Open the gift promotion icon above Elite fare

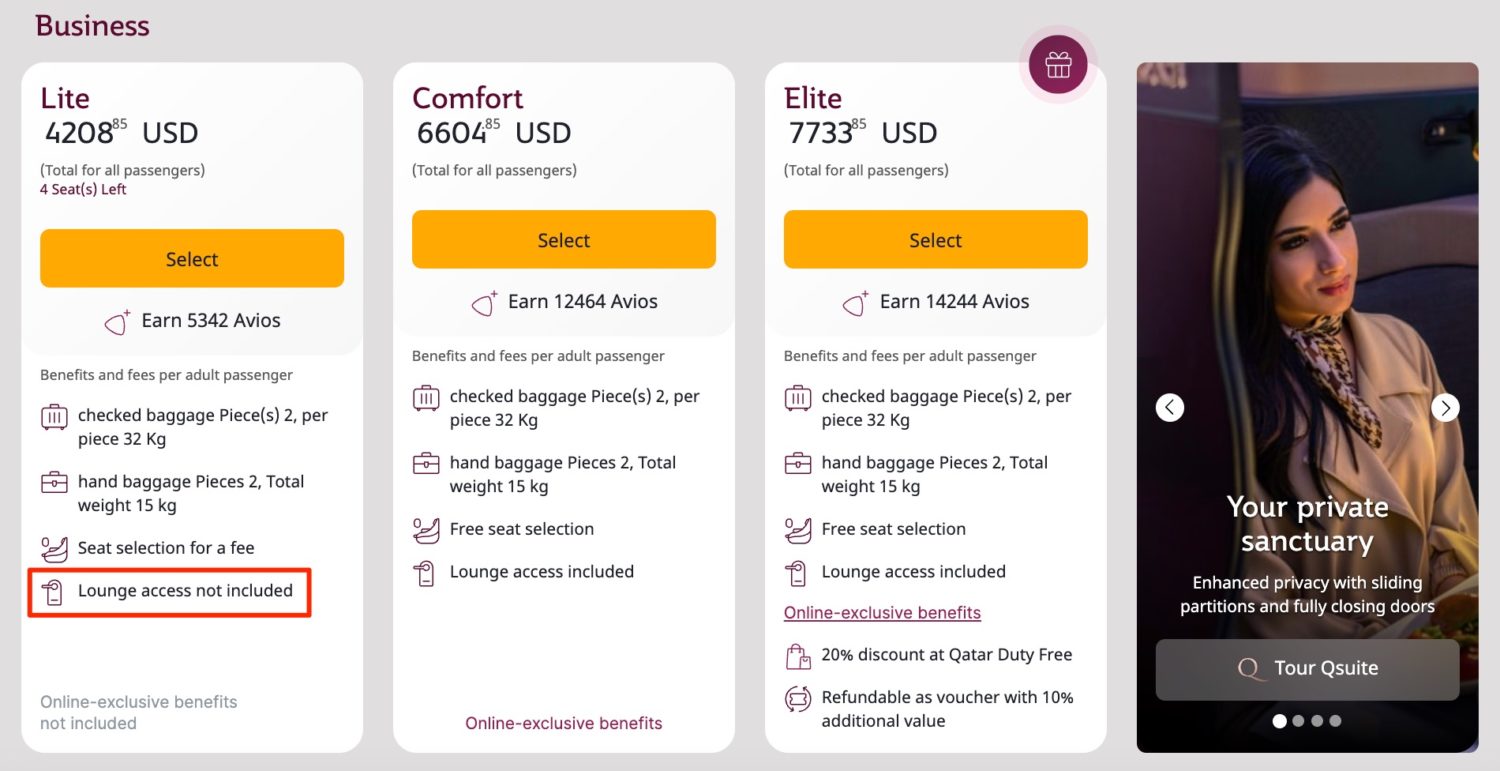[x=1057, y=63]
